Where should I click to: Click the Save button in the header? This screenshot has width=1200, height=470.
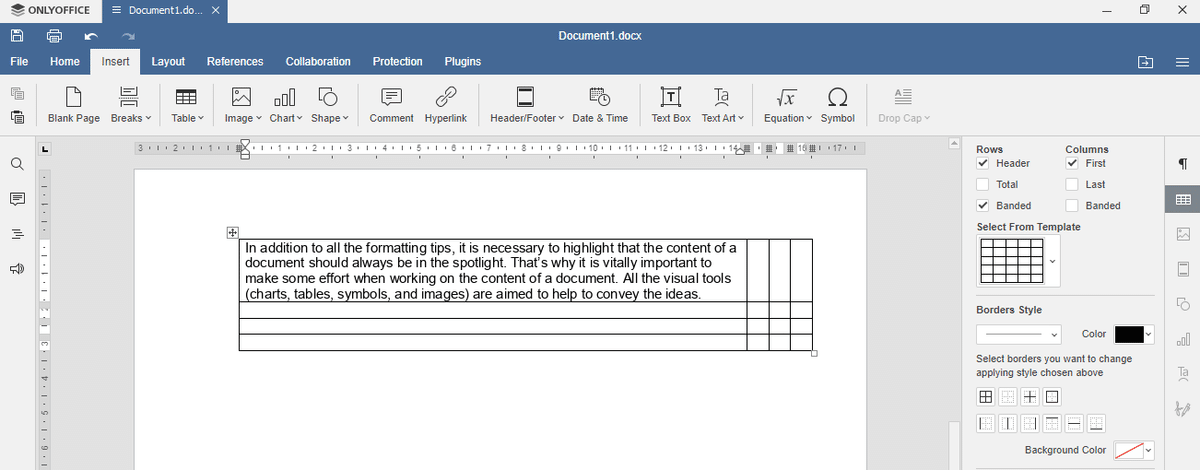click(x=17, y=36)
